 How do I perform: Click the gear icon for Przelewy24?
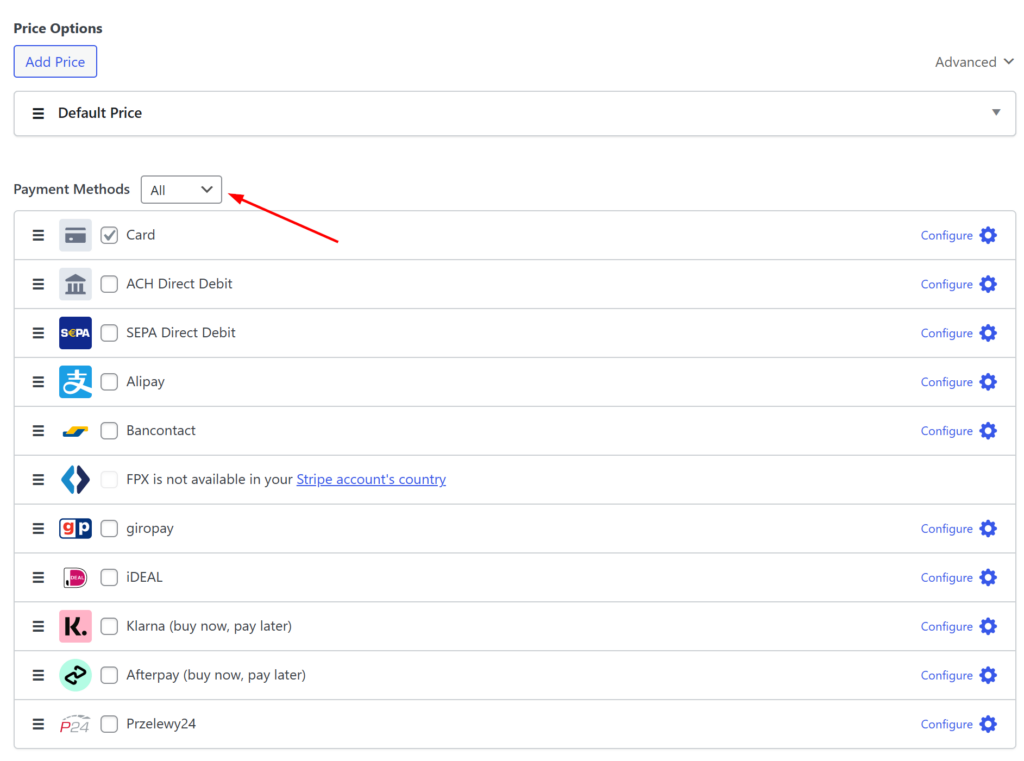(988, 724)
